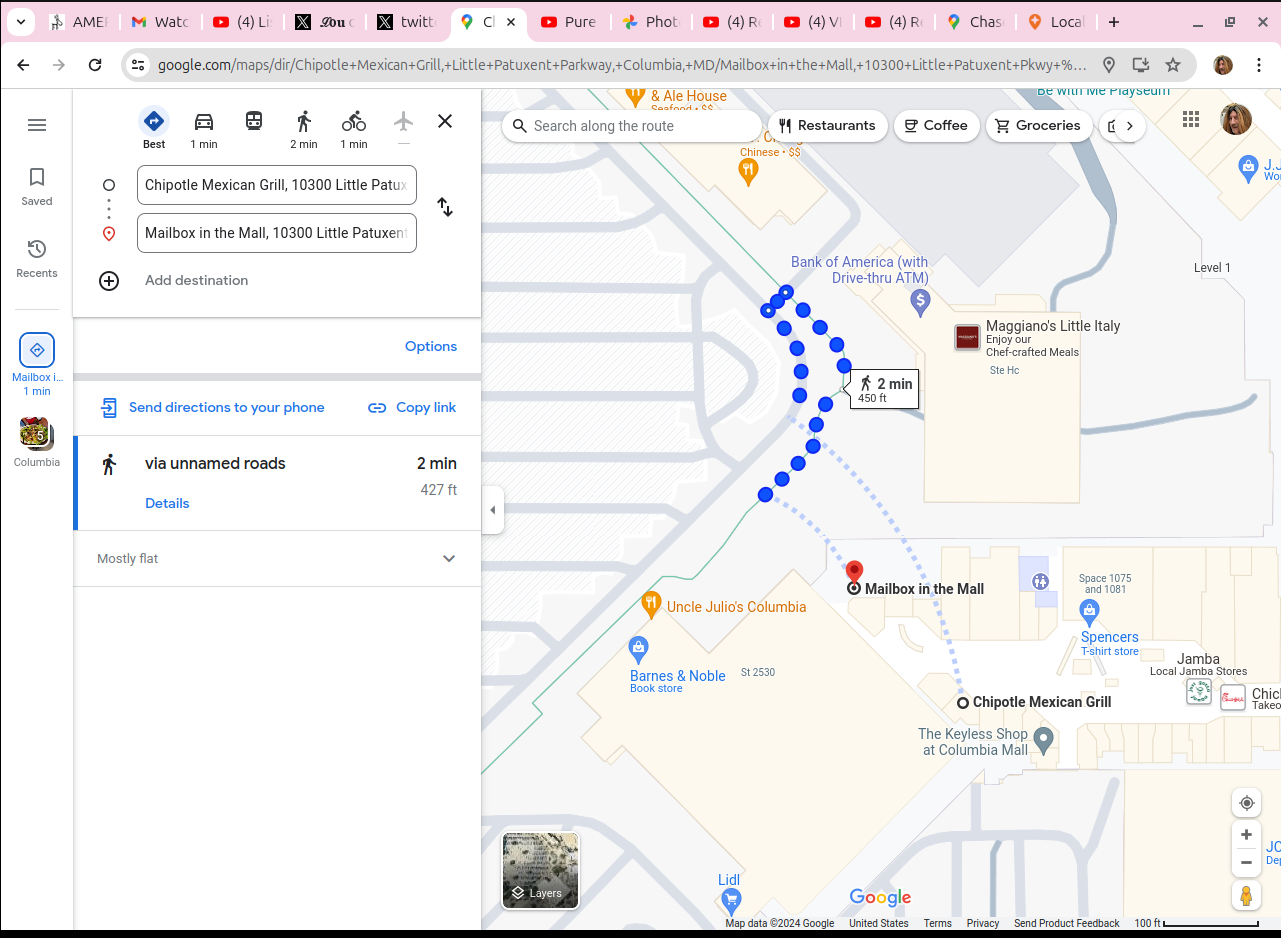This screenshot has width=1281, height=938.
Task: Switch to the Photos browser tab
Action: tap(650, 22)
